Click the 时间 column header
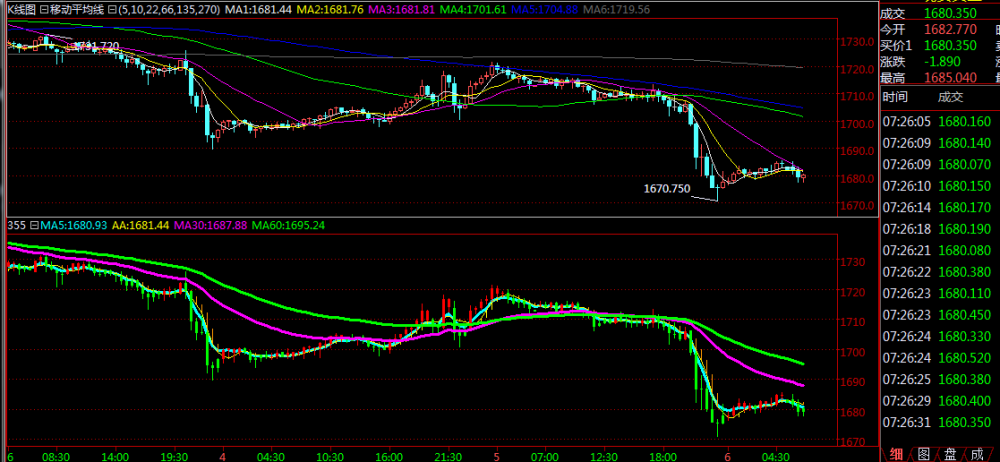This screenshot has height=462, width=1000. (895, 97)
